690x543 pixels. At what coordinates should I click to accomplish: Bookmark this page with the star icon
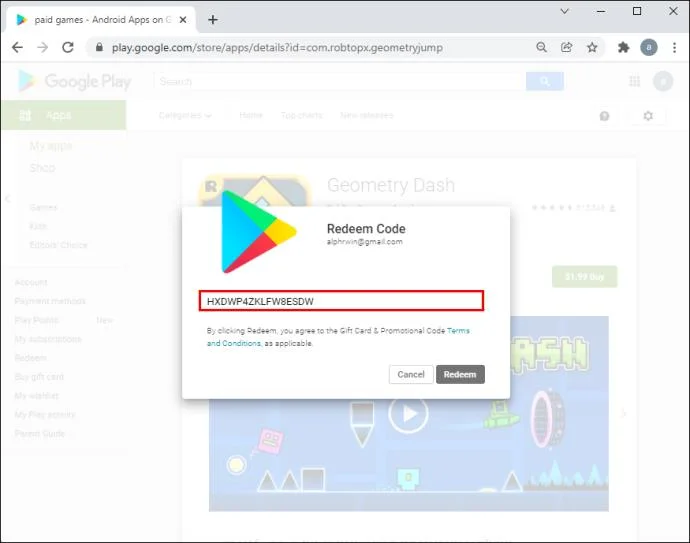592,47
